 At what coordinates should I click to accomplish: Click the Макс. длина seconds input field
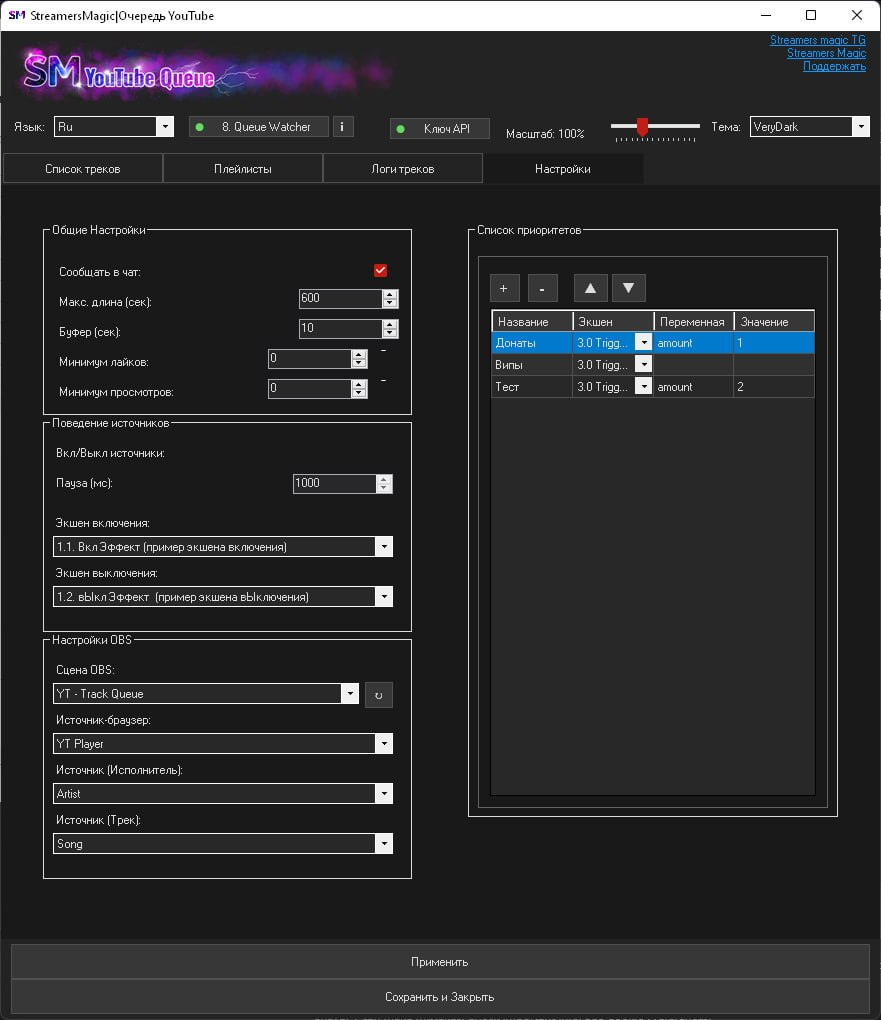[339, 299]
